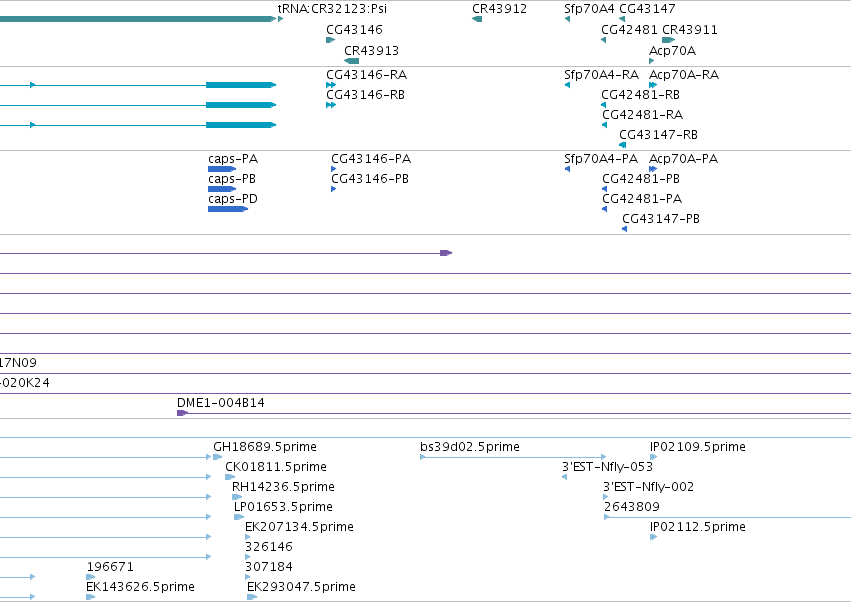Select the CG42481-PA protein label
Viewport: 851px width, 602px height.
tap(642, 199)
